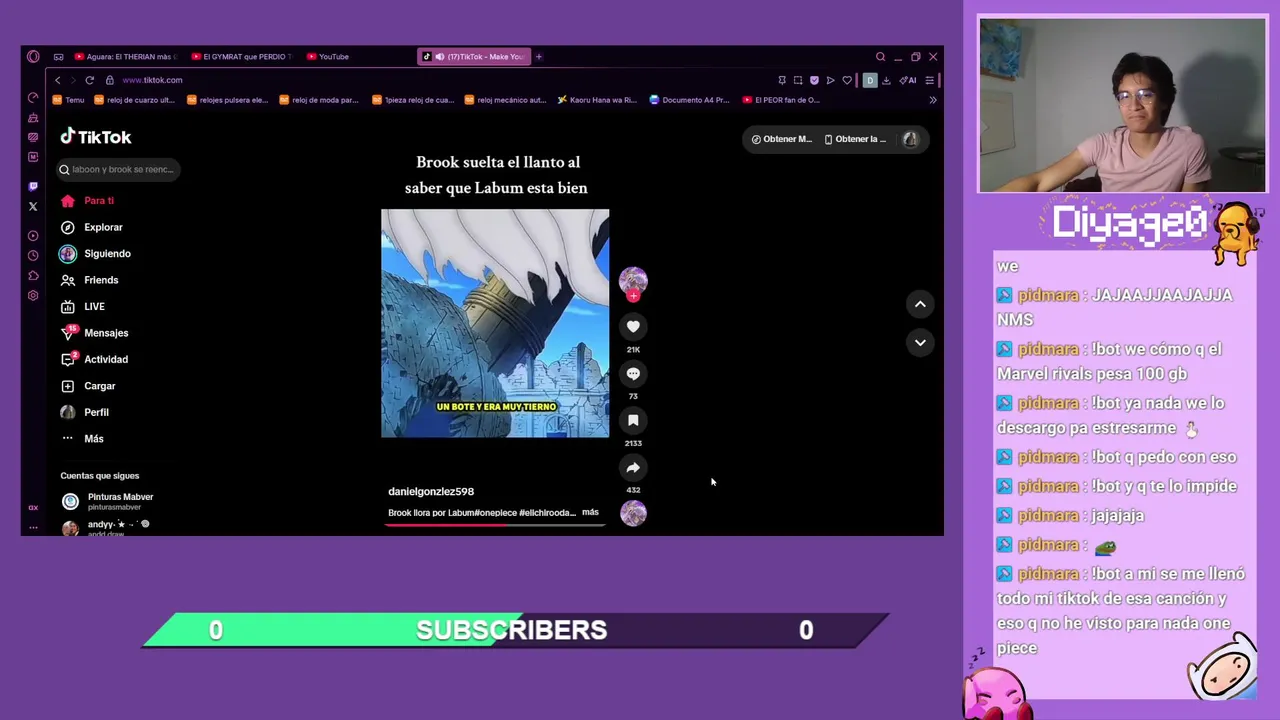Bookmark the video (2133 saves)

point(633,420)
